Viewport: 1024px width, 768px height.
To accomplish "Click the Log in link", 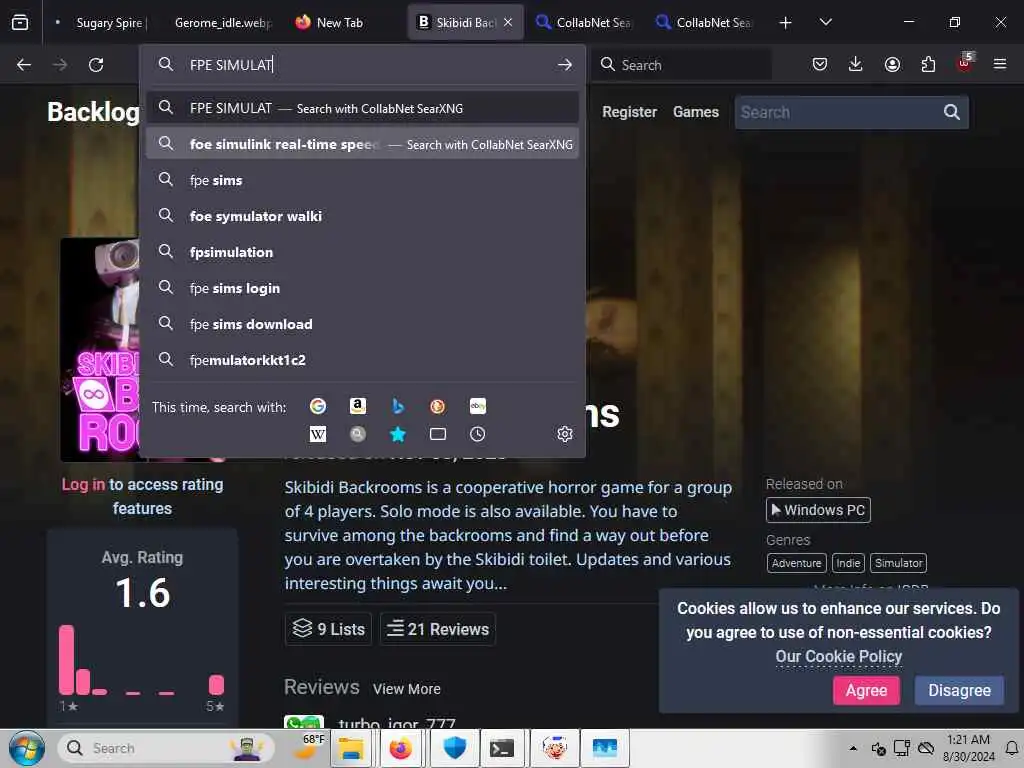I will tap(83, 485).
